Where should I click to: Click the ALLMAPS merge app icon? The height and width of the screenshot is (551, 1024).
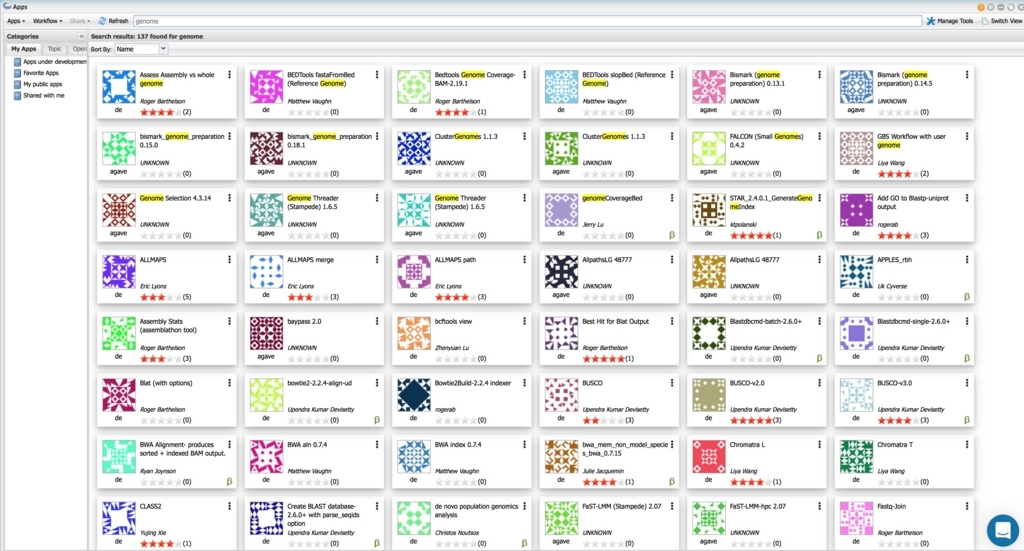point(266,272)
